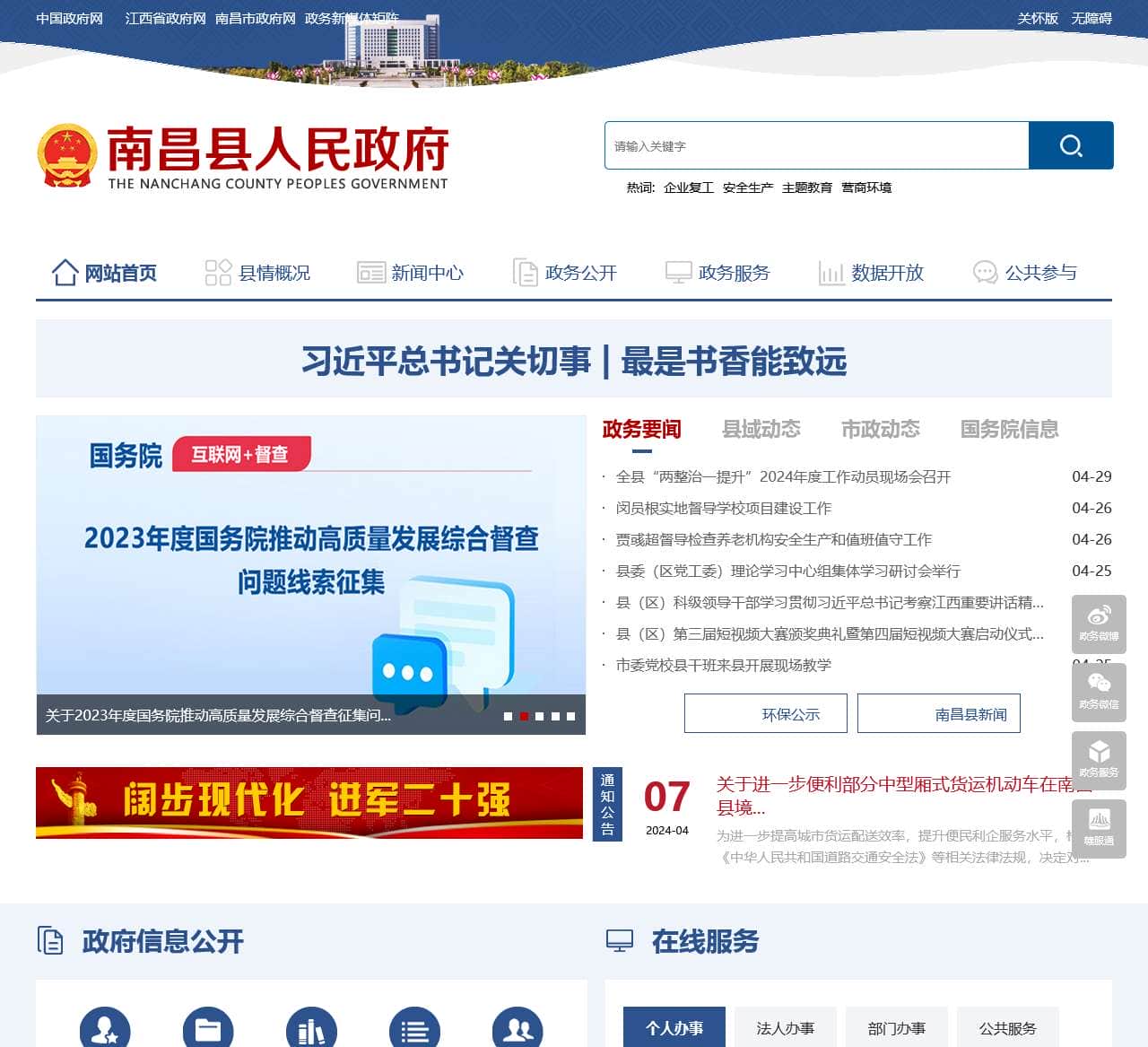Click the home icon next to 网站首页

[64, 272]
